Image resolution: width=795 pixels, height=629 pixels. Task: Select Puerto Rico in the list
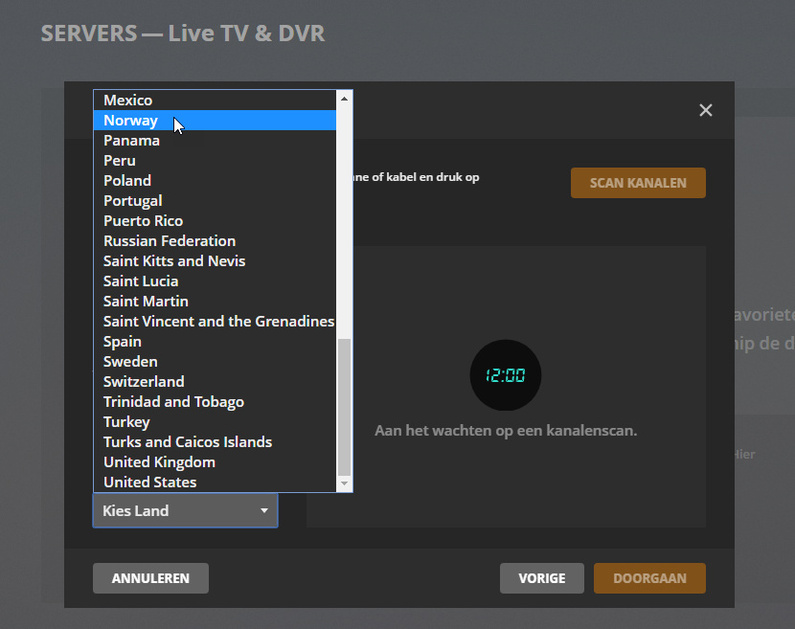coord(215,221)
